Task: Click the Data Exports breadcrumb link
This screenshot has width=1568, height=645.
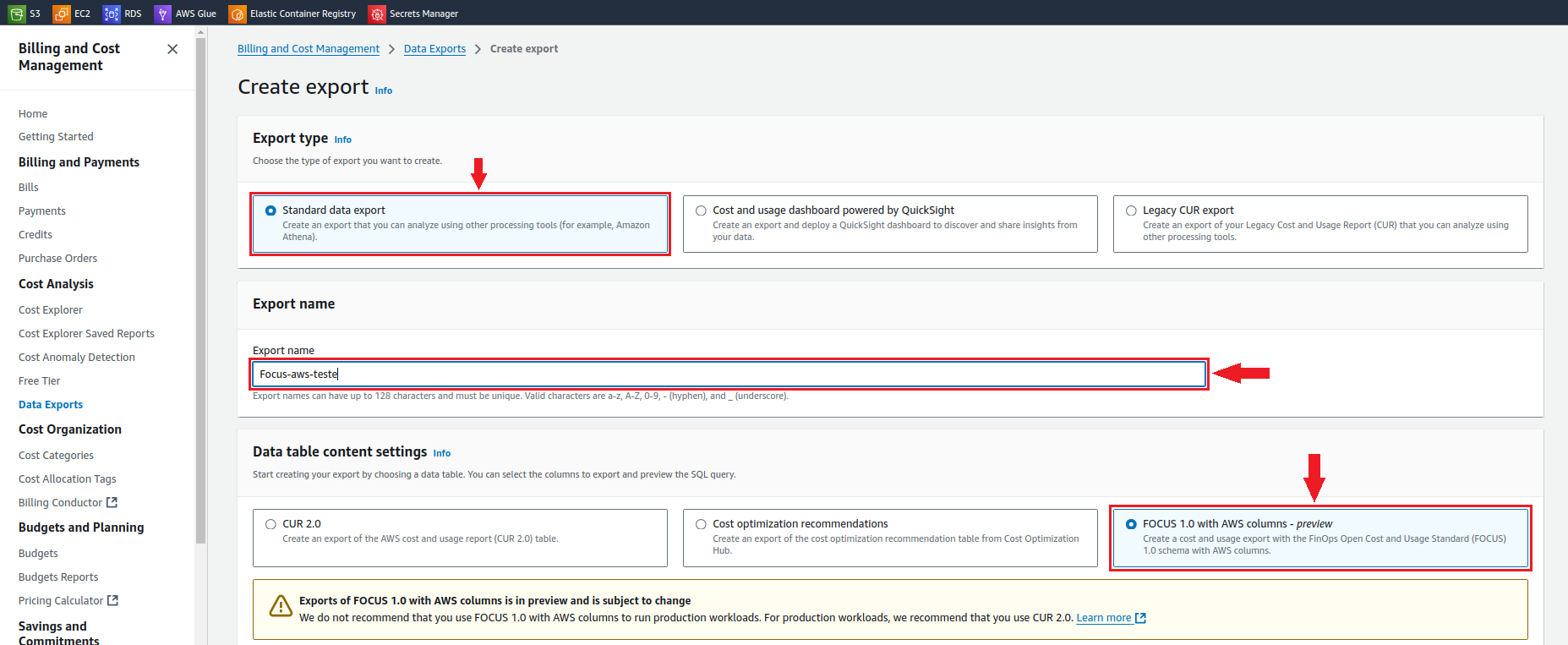Action: pos(434,49)
